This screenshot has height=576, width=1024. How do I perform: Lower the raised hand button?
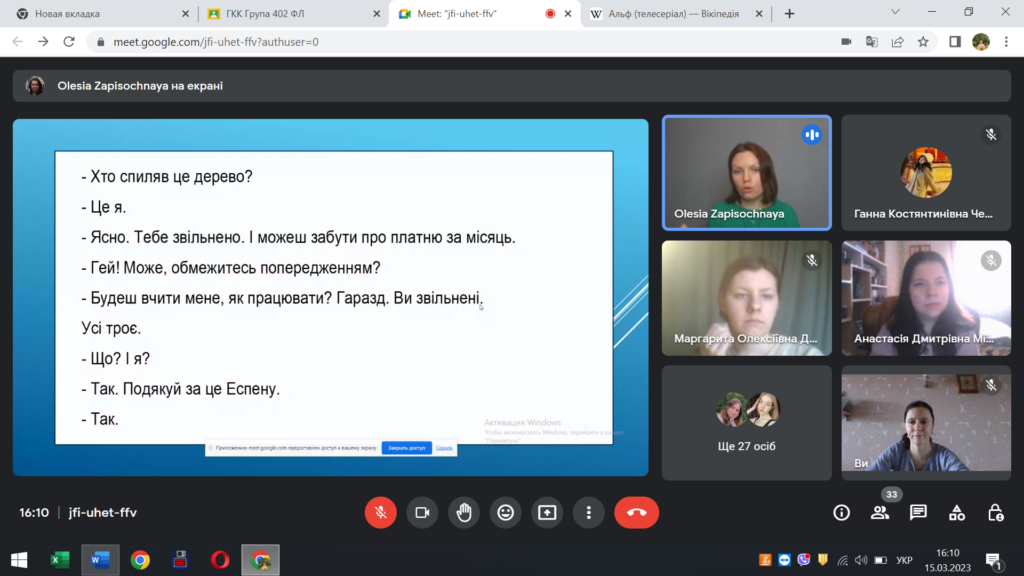[x=464, y=512]
